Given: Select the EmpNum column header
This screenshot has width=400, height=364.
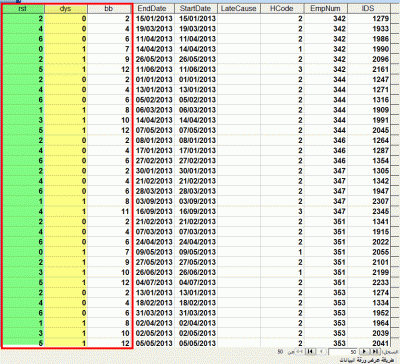Looking at the screenshot, I should click(326, 9).
